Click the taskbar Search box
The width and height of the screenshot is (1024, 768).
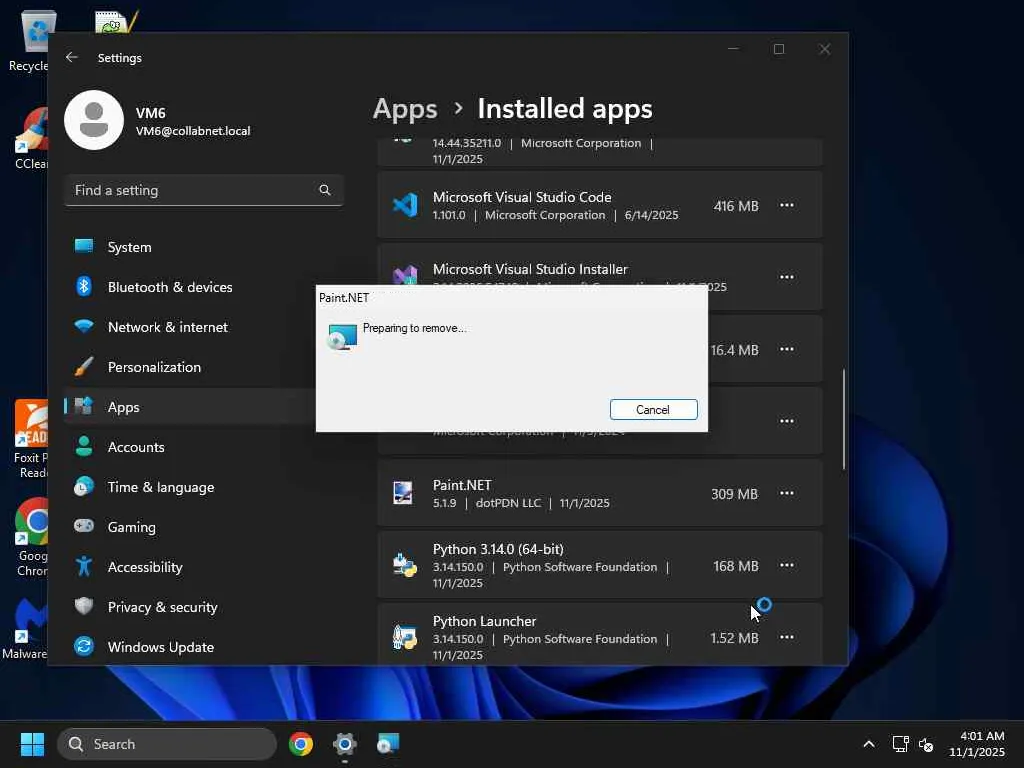click(167, 744)
